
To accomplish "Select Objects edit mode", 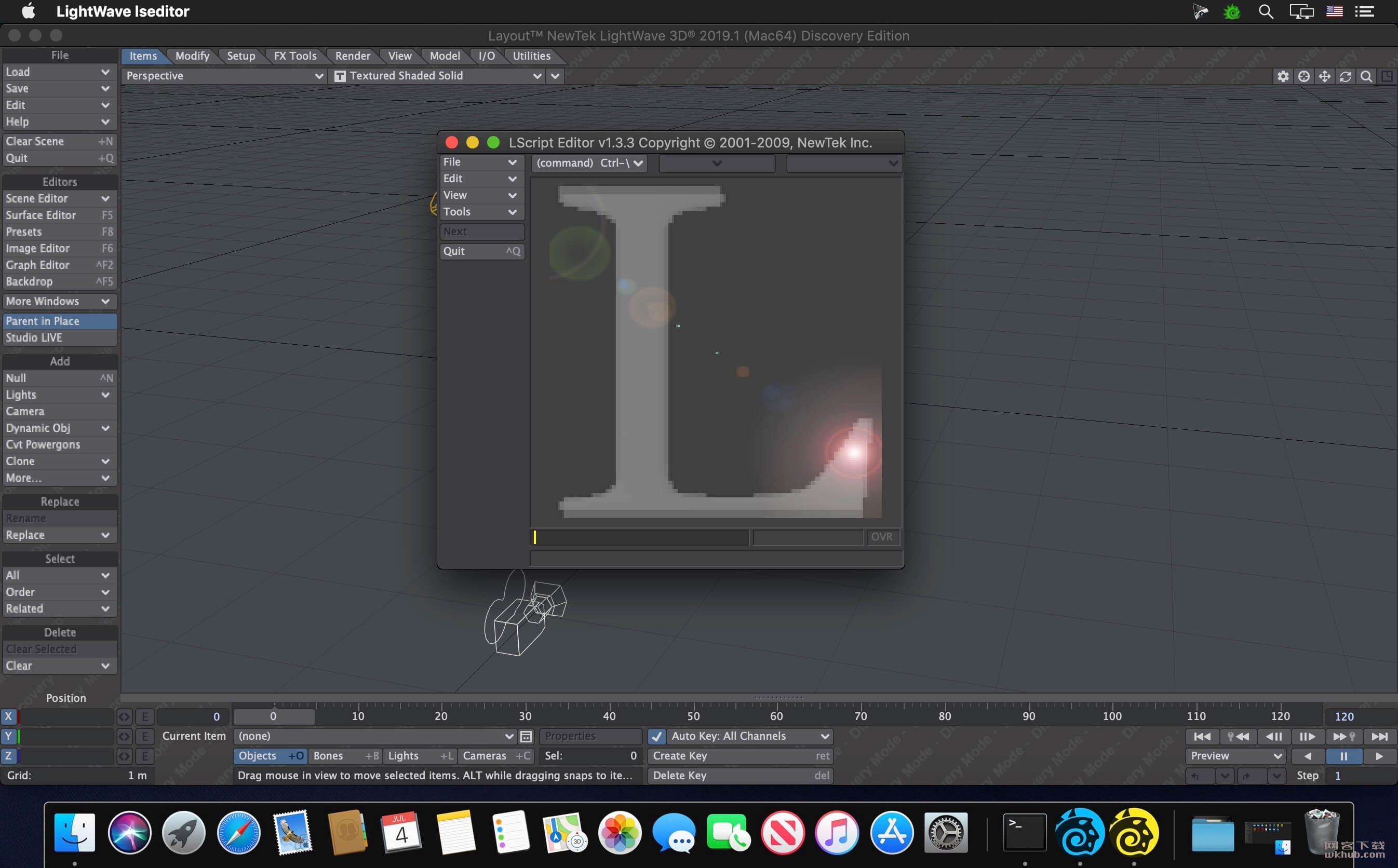I will pyautogui.click(x=271, y=756).
